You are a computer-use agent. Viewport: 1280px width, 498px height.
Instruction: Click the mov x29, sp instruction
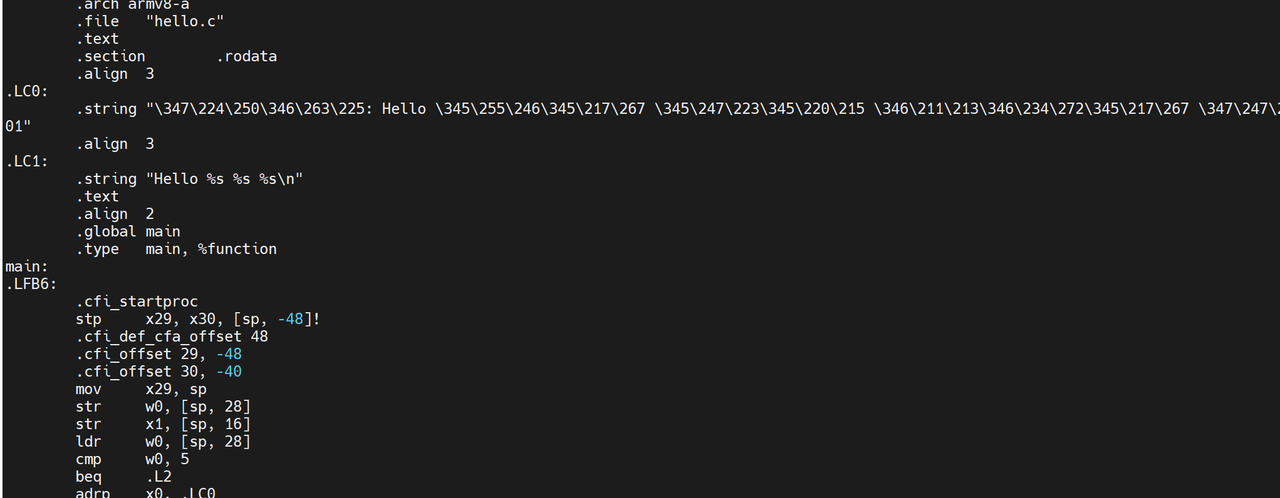tap(140, 389)
